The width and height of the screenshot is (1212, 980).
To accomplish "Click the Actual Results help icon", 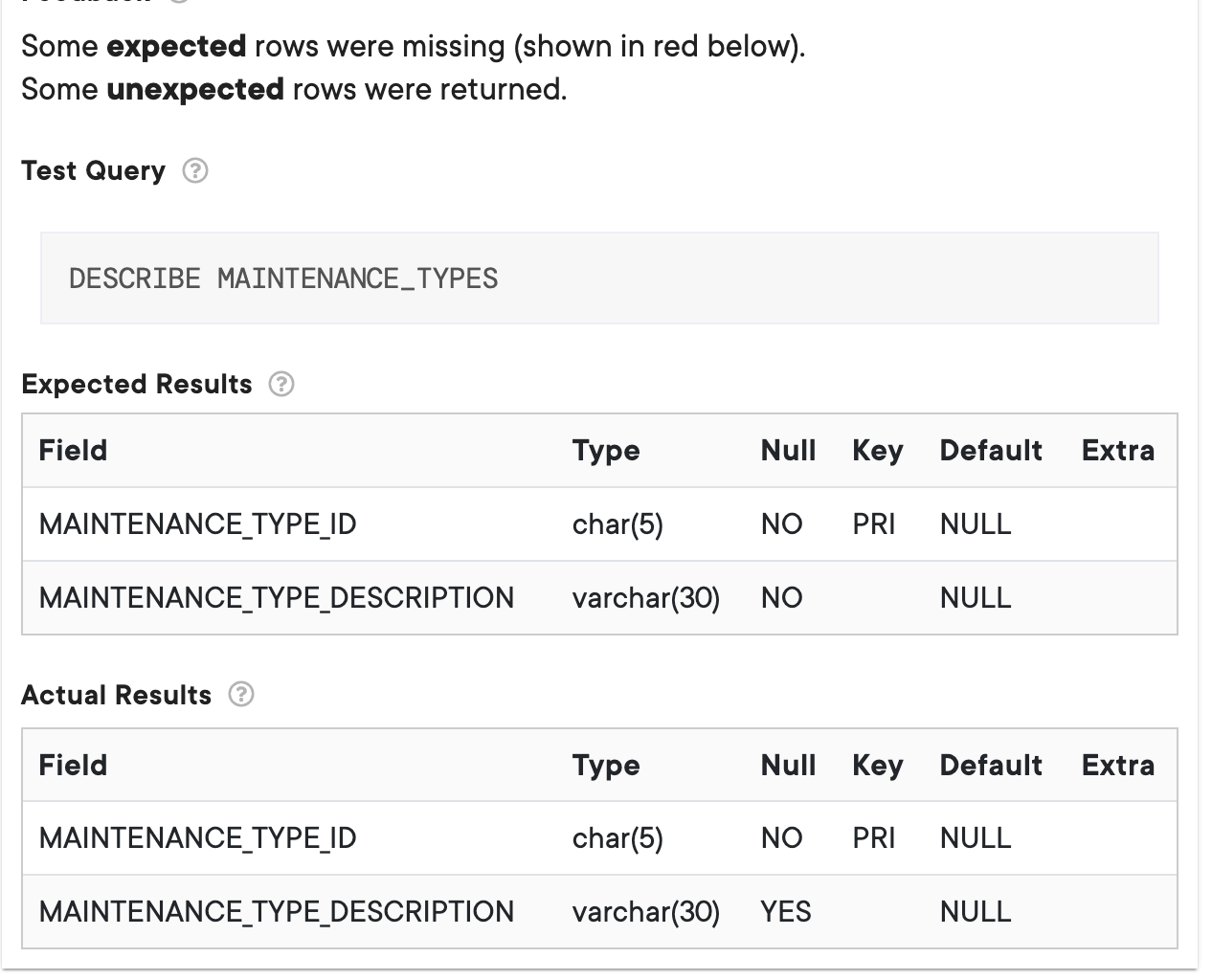I will coord(241,695).
